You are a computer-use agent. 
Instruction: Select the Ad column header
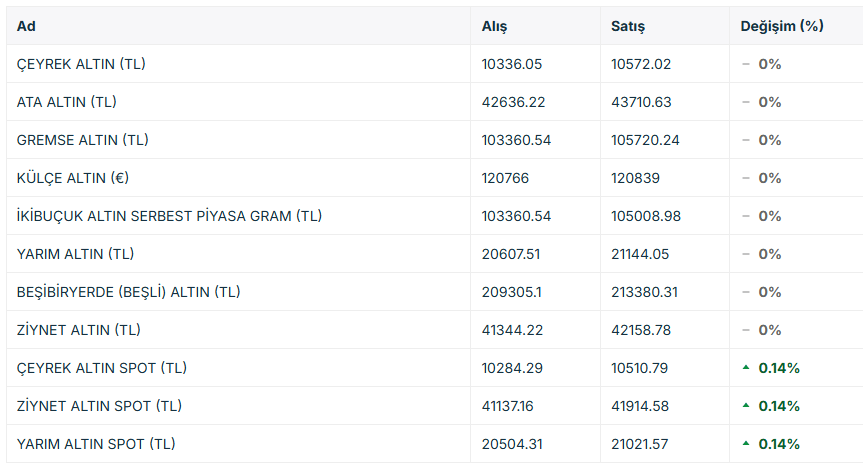(x=26, y=26)
